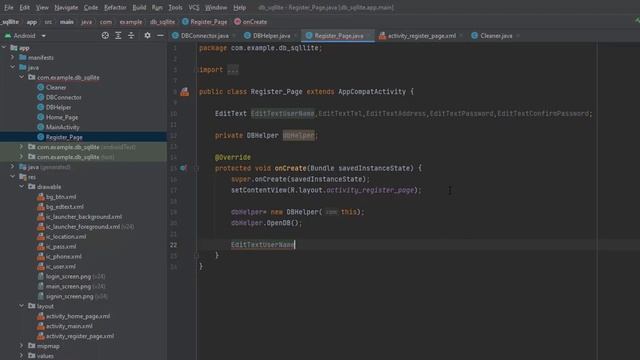This screenshot has height=360, width=640.
Task: Collapse the res folder
Action: [13, 176]
